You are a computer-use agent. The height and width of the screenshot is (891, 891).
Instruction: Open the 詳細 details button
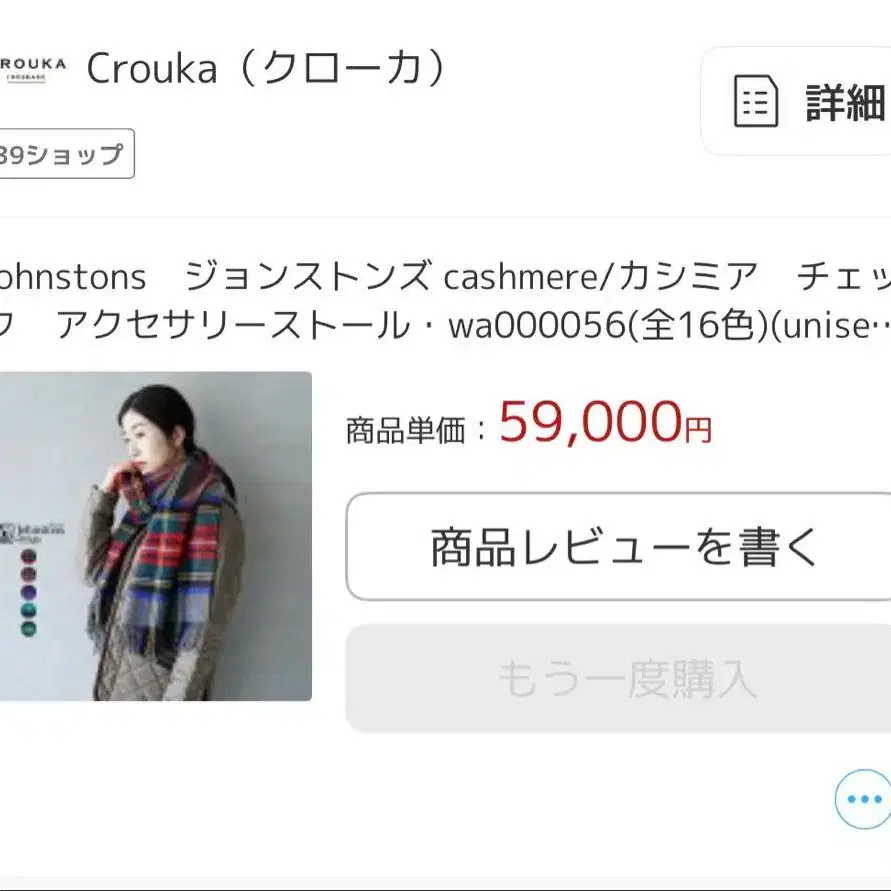coord(796,101)
